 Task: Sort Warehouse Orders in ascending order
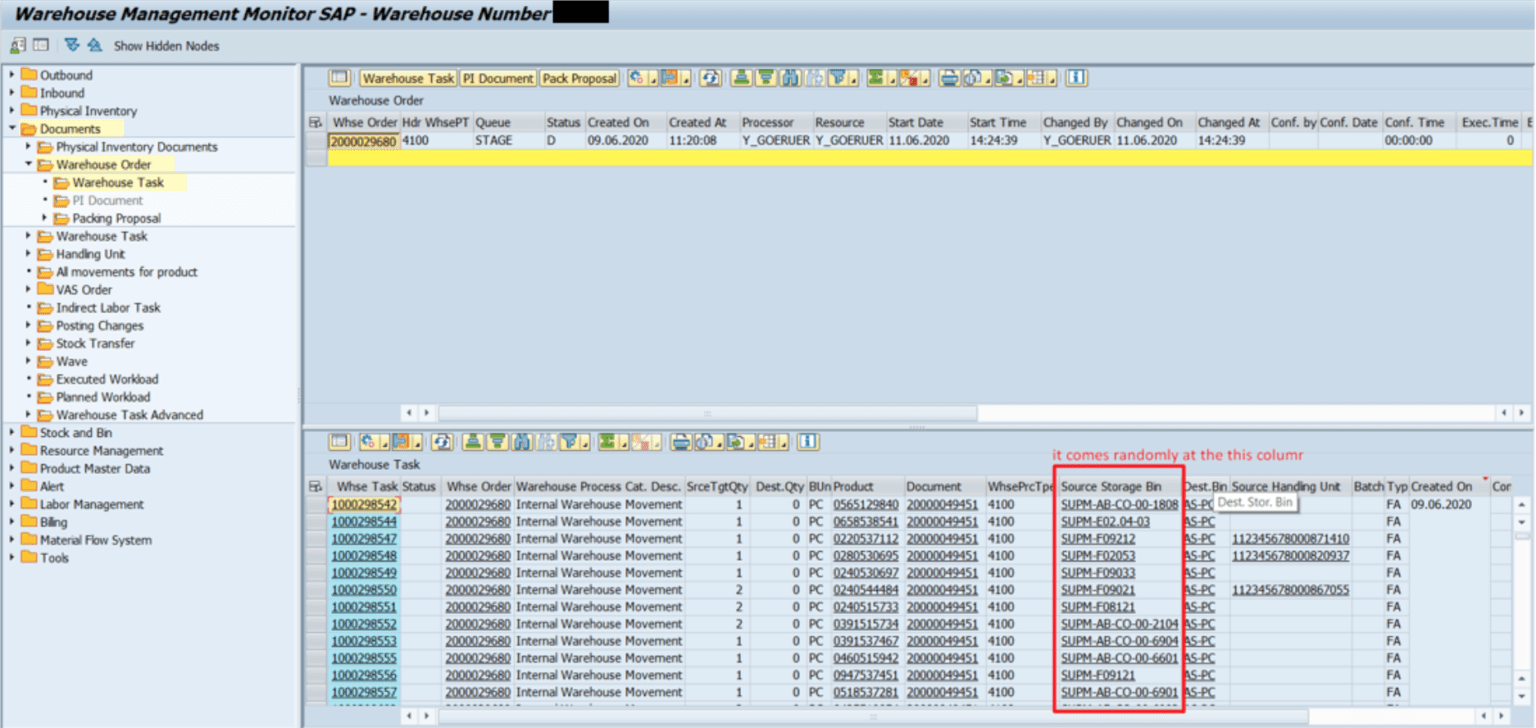[x=739, y=78]
